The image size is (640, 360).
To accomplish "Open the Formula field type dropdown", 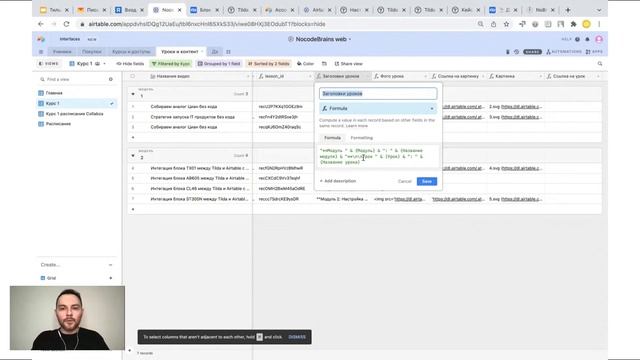I will (x=378, y=109).
